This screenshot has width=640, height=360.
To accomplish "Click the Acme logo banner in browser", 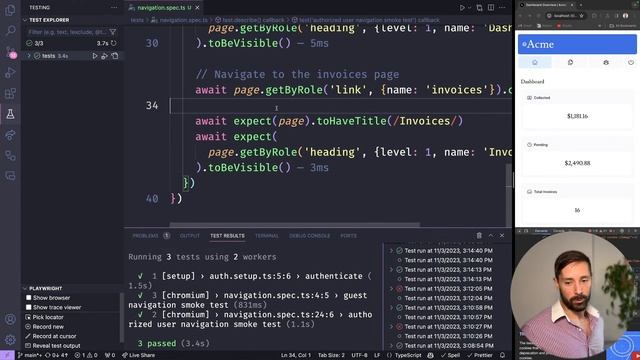I will click(577, 44).
